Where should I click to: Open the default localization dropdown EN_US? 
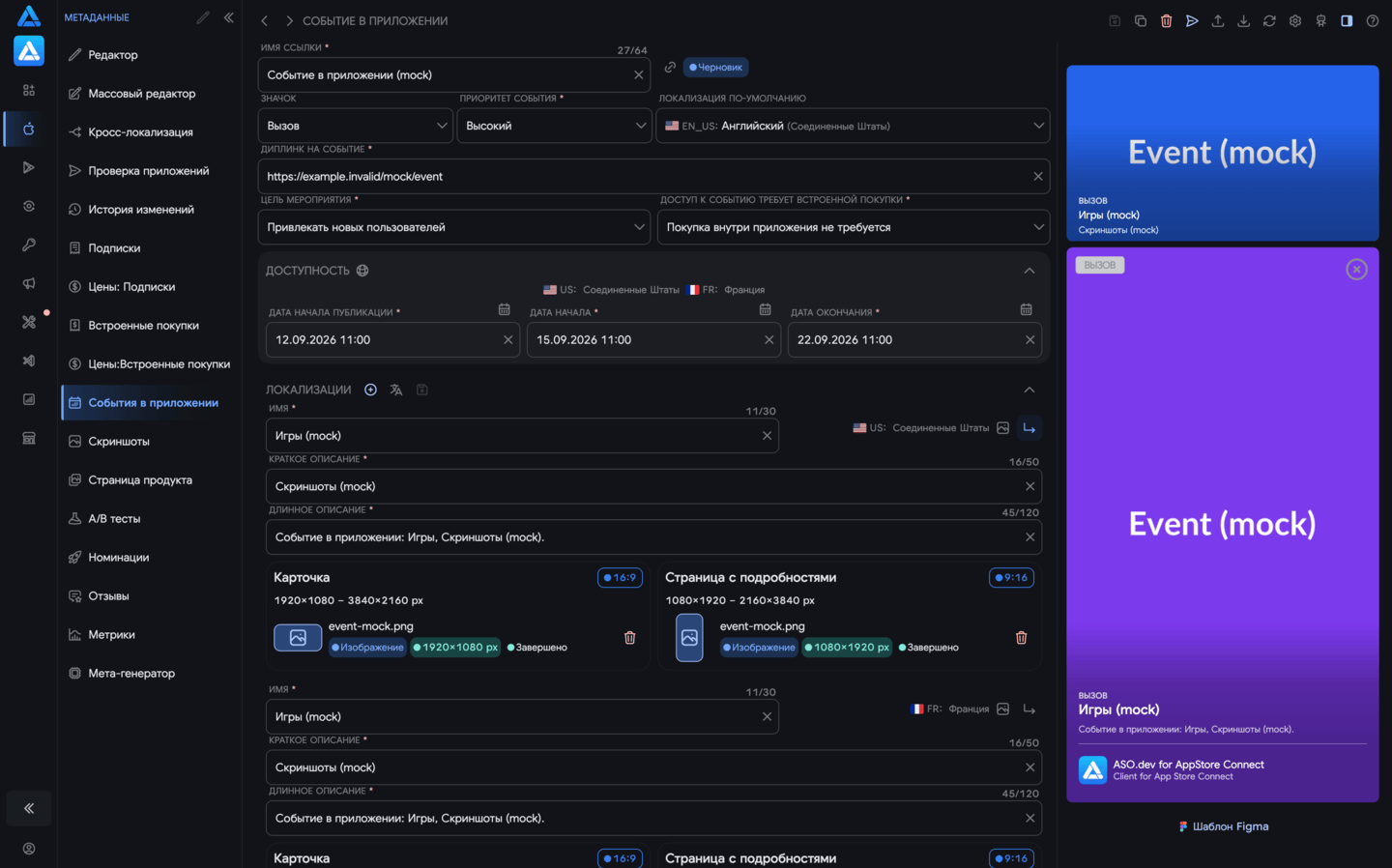[854, 126]
